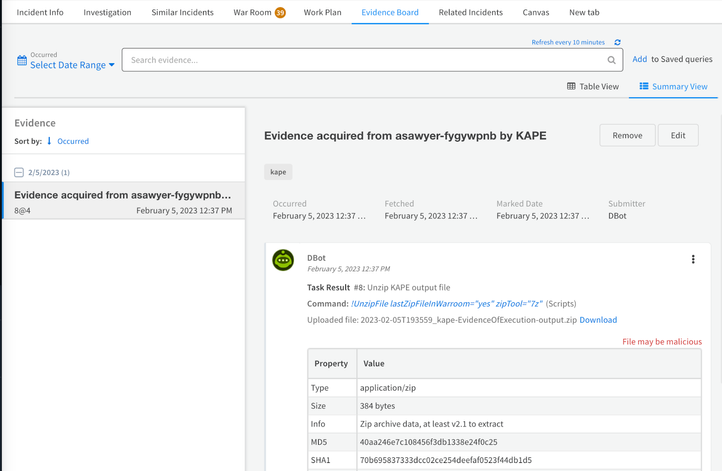This screenshot has width=722, height=471.
Task: Click the calendar icon for date range
Action: click(x=22, y=61)
